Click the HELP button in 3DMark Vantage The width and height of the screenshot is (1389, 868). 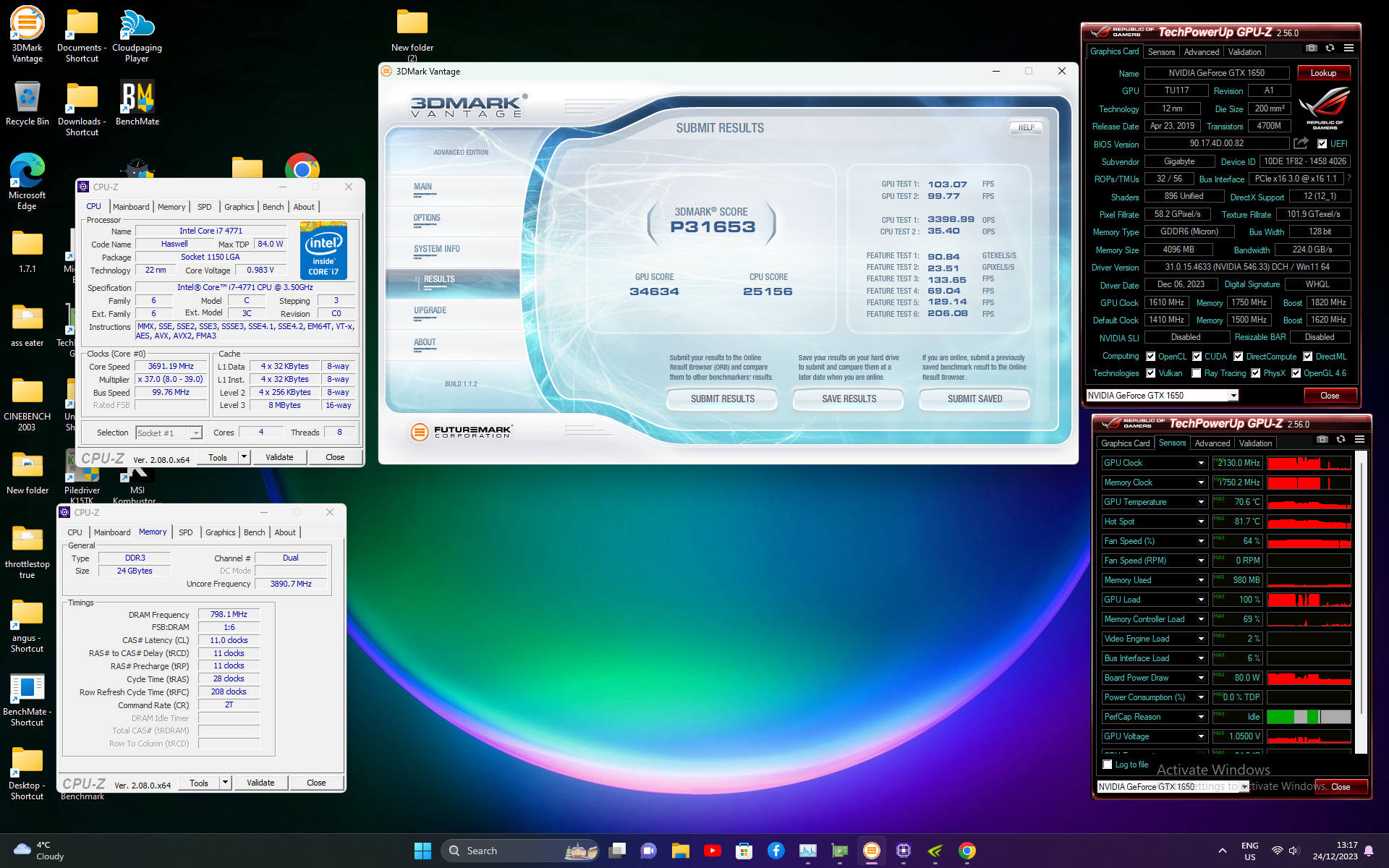coord(1026,128)
